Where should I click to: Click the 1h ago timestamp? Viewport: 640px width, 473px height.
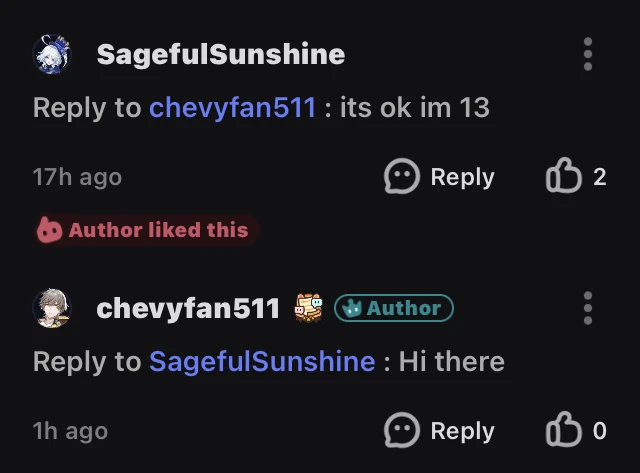70,431
